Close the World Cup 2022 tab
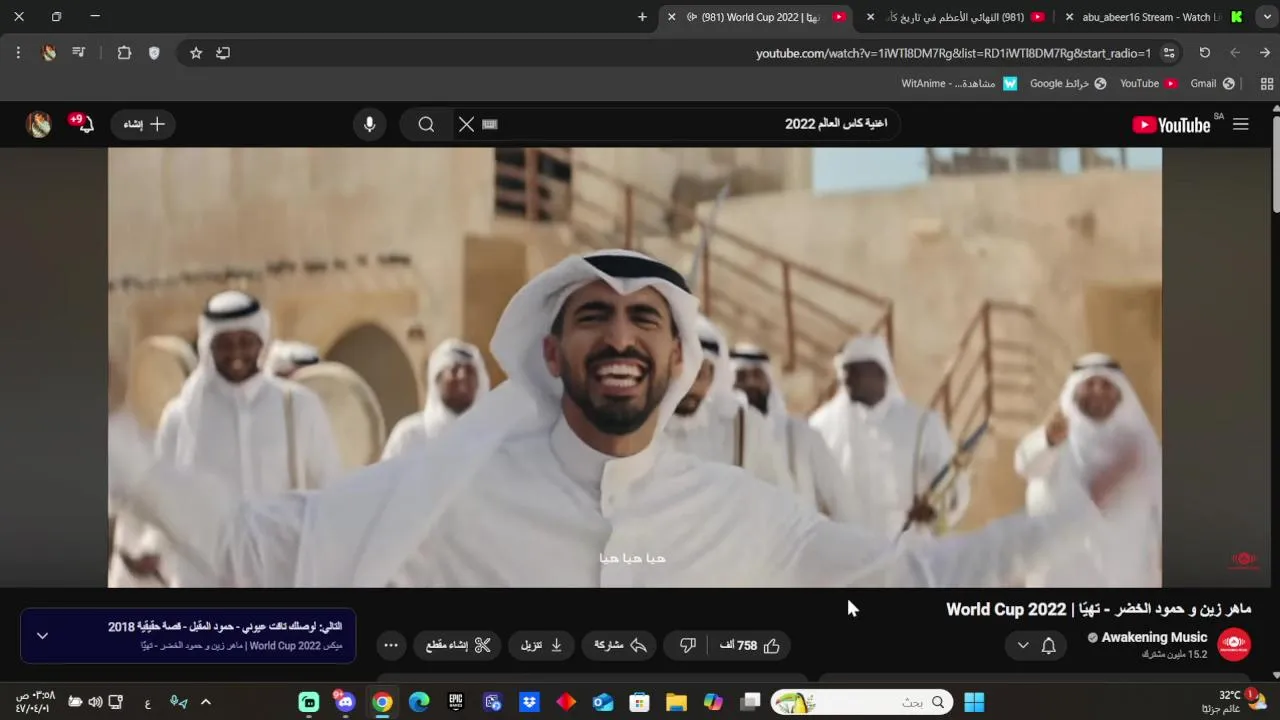The image size is (1280, 720). [671, 17]
